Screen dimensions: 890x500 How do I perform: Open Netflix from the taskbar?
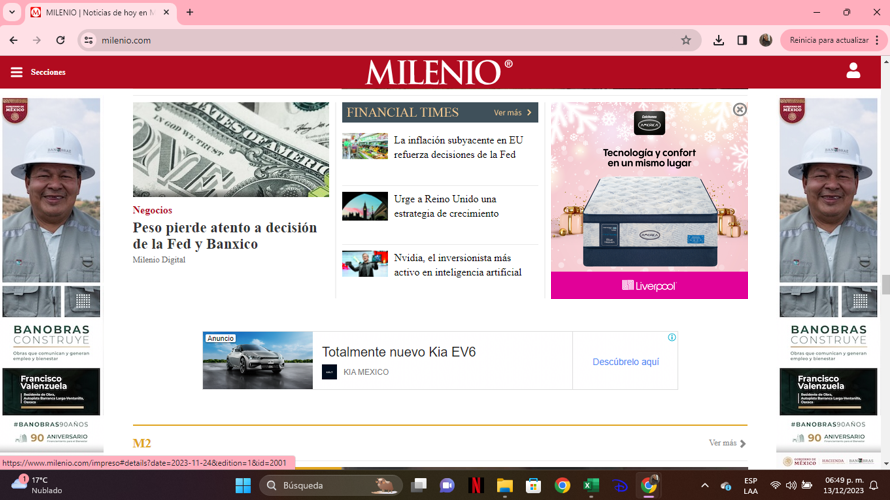click(476, 485)
